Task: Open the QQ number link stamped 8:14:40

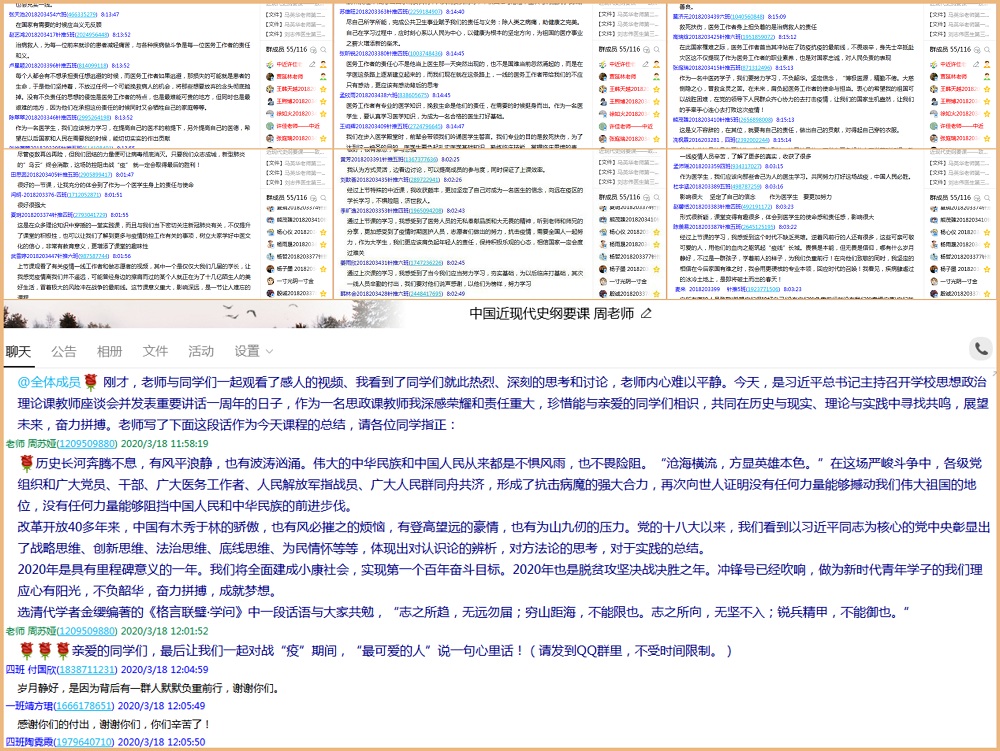Action: pyautogui.click(x=424, y=11)
